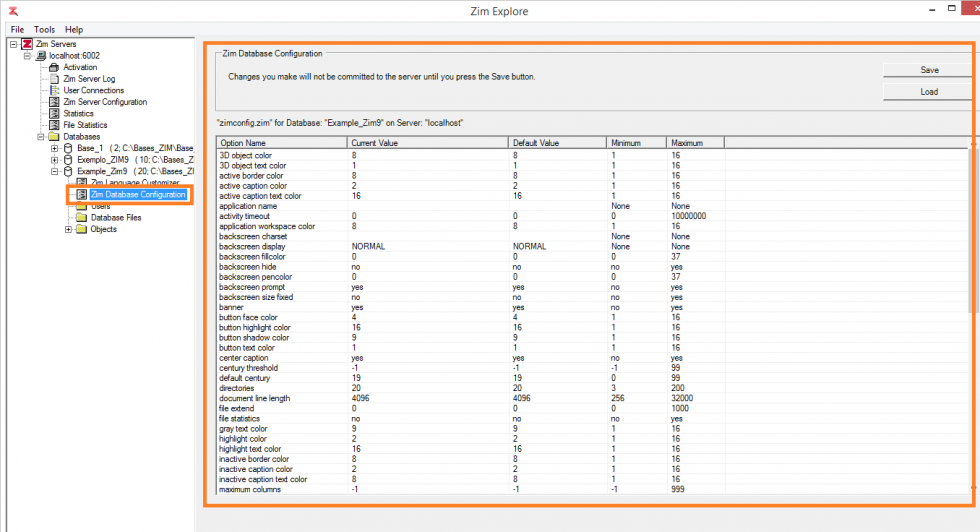Click the Database Files folder icon
The image size is (980, 532).
[82, 218]
